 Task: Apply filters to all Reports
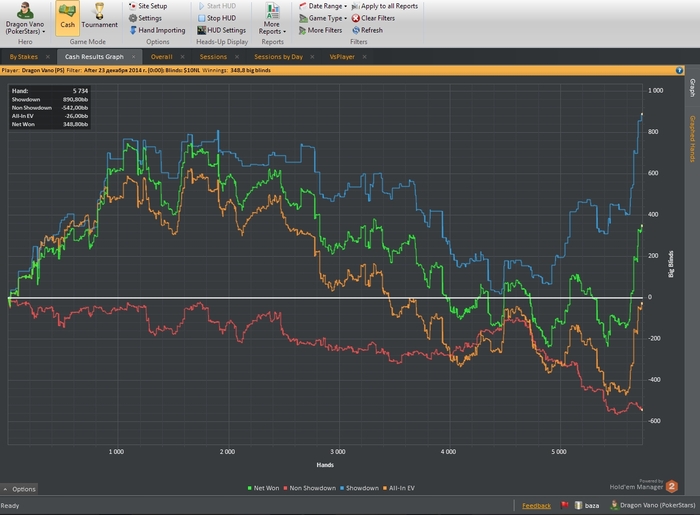[385, 6]
